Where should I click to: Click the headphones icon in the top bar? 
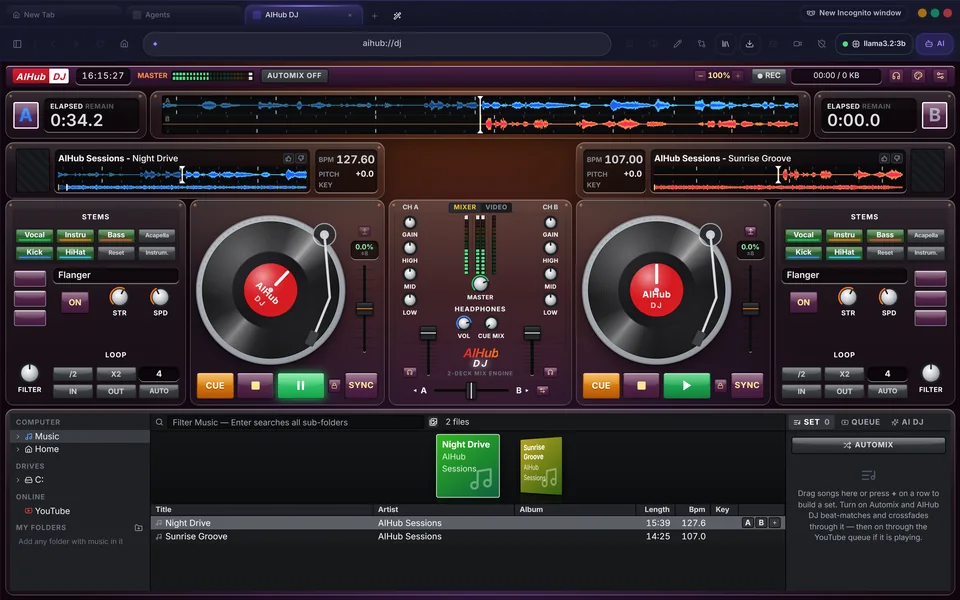coord(896,75)
